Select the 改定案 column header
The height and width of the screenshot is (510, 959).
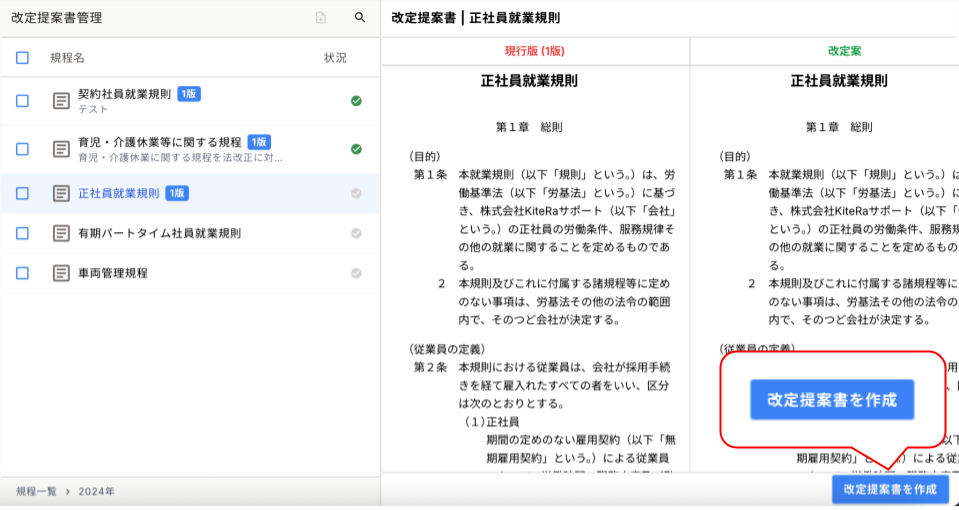pyautogui.click(x=844, y=50)
